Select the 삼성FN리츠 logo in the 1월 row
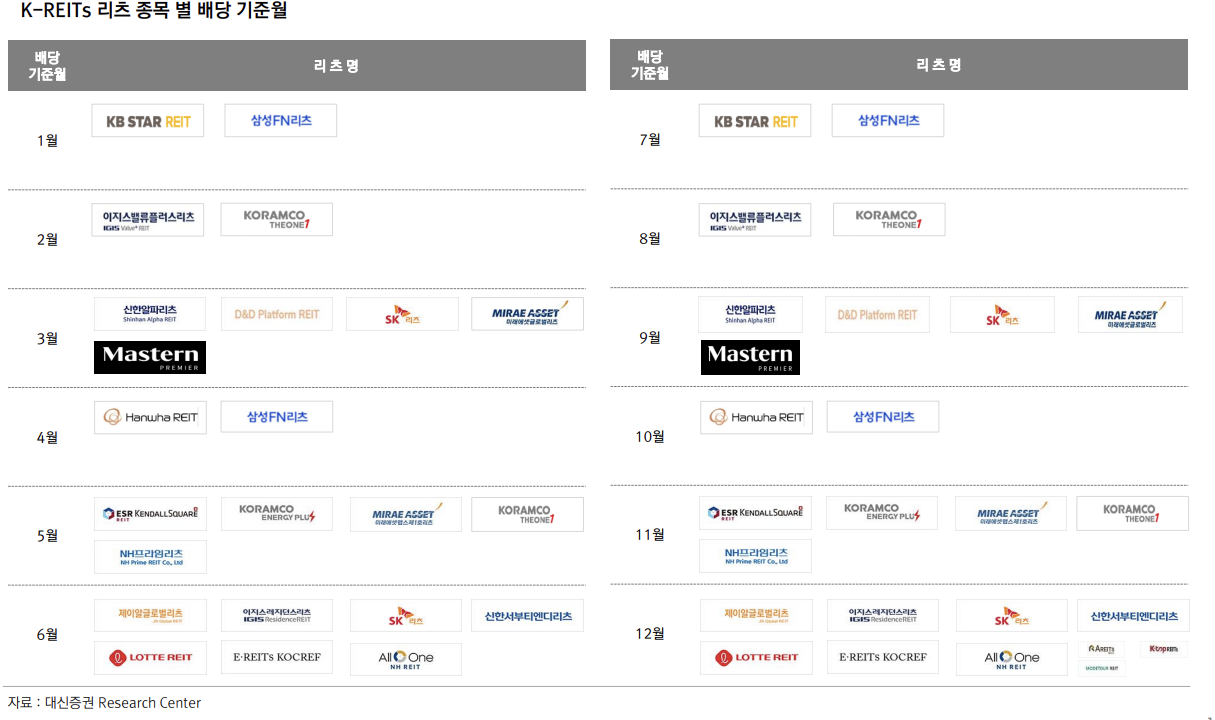Screen dimensions: 1215x720 (281, 120)
